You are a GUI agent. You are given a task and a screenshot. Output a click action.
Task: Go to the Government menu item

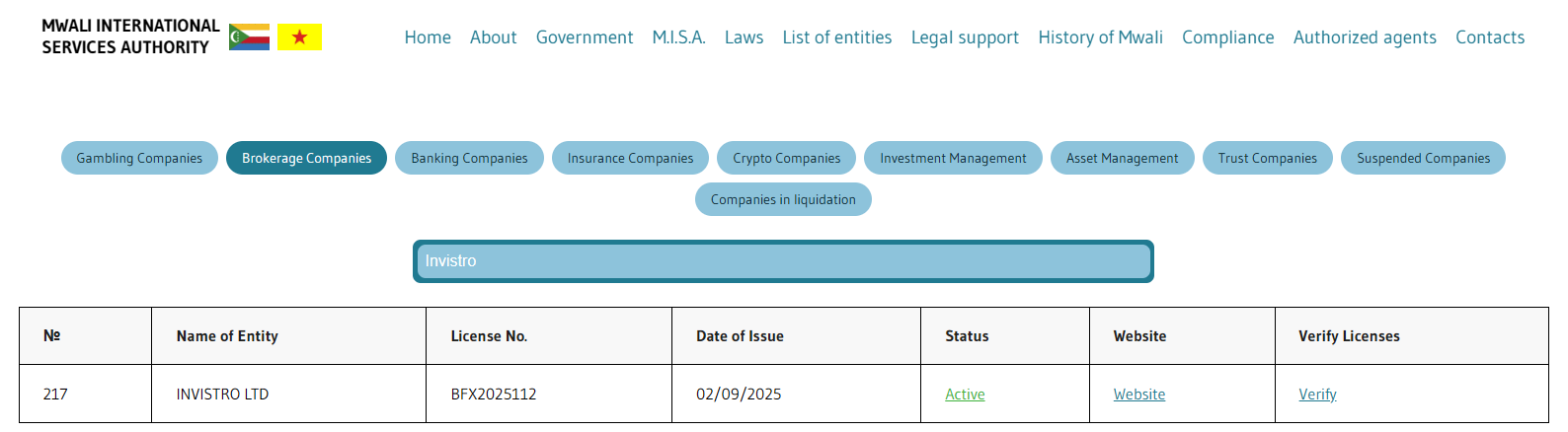tap(584, 37)
